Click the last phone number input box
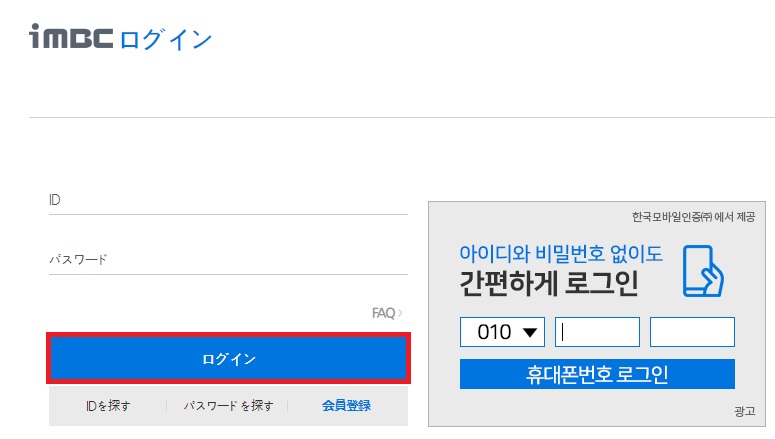Image resolution: width=775 pixels, height=439 pixels. 692,332
